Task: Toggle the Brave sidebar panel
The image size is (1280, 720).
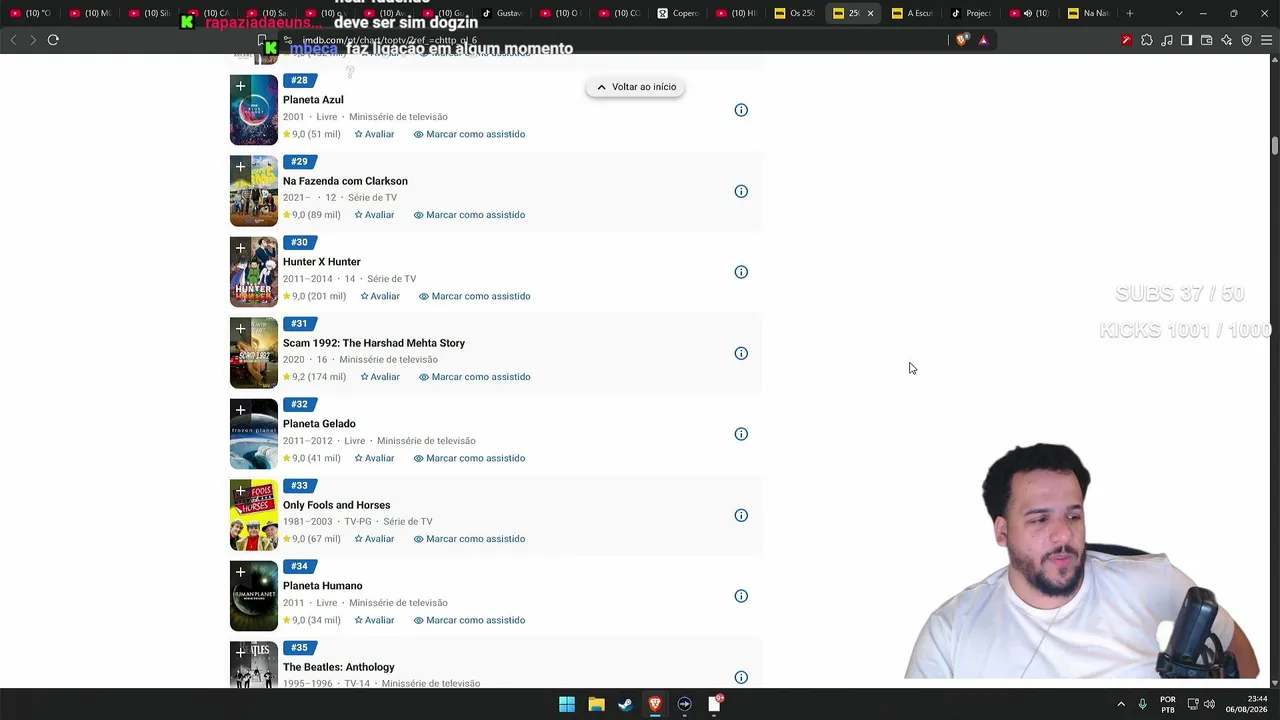Action: [x=1186, y=40]
